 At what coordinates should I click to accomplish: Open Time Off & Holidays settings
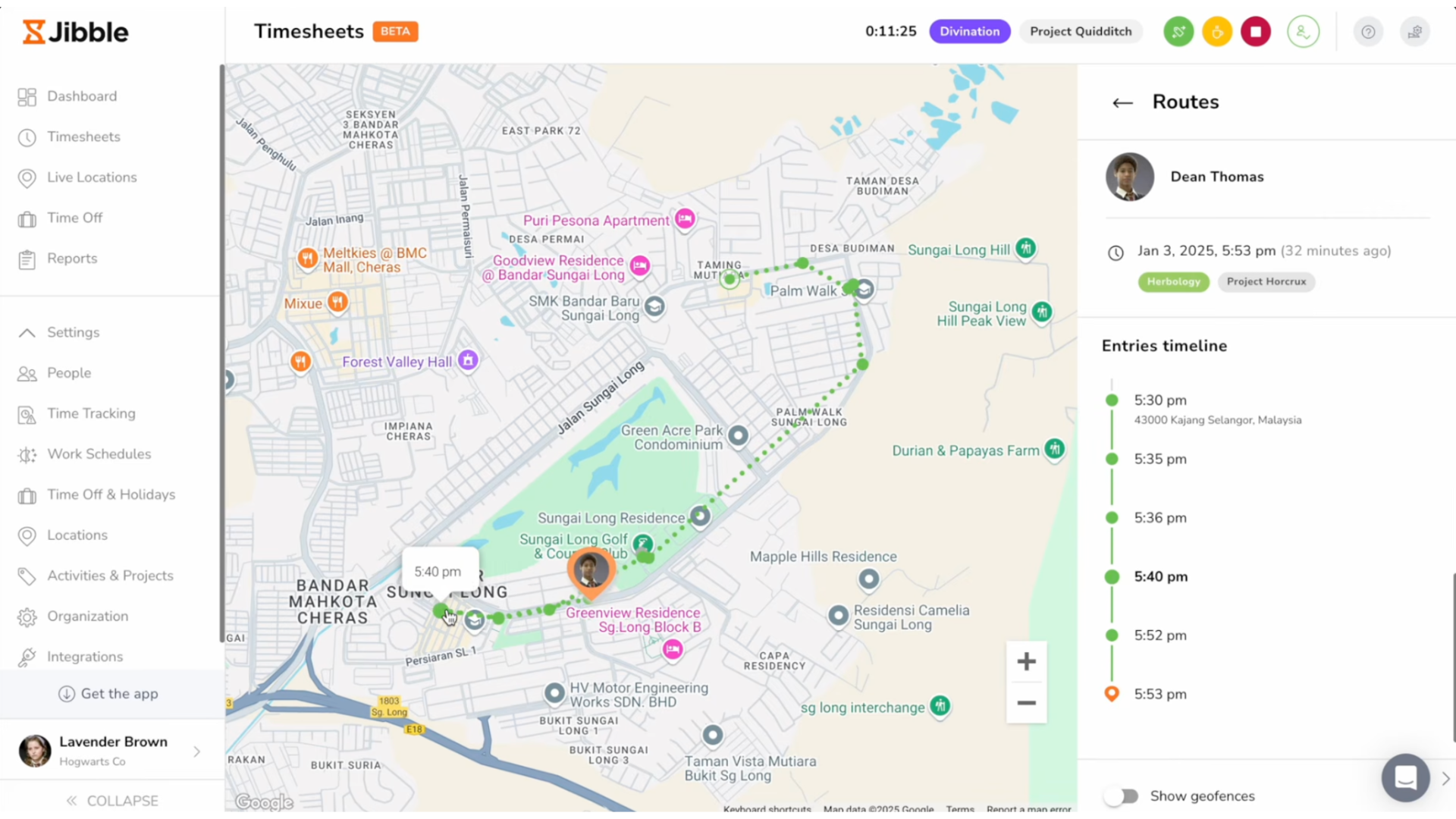pyautogui.click(x=111, y=494)
